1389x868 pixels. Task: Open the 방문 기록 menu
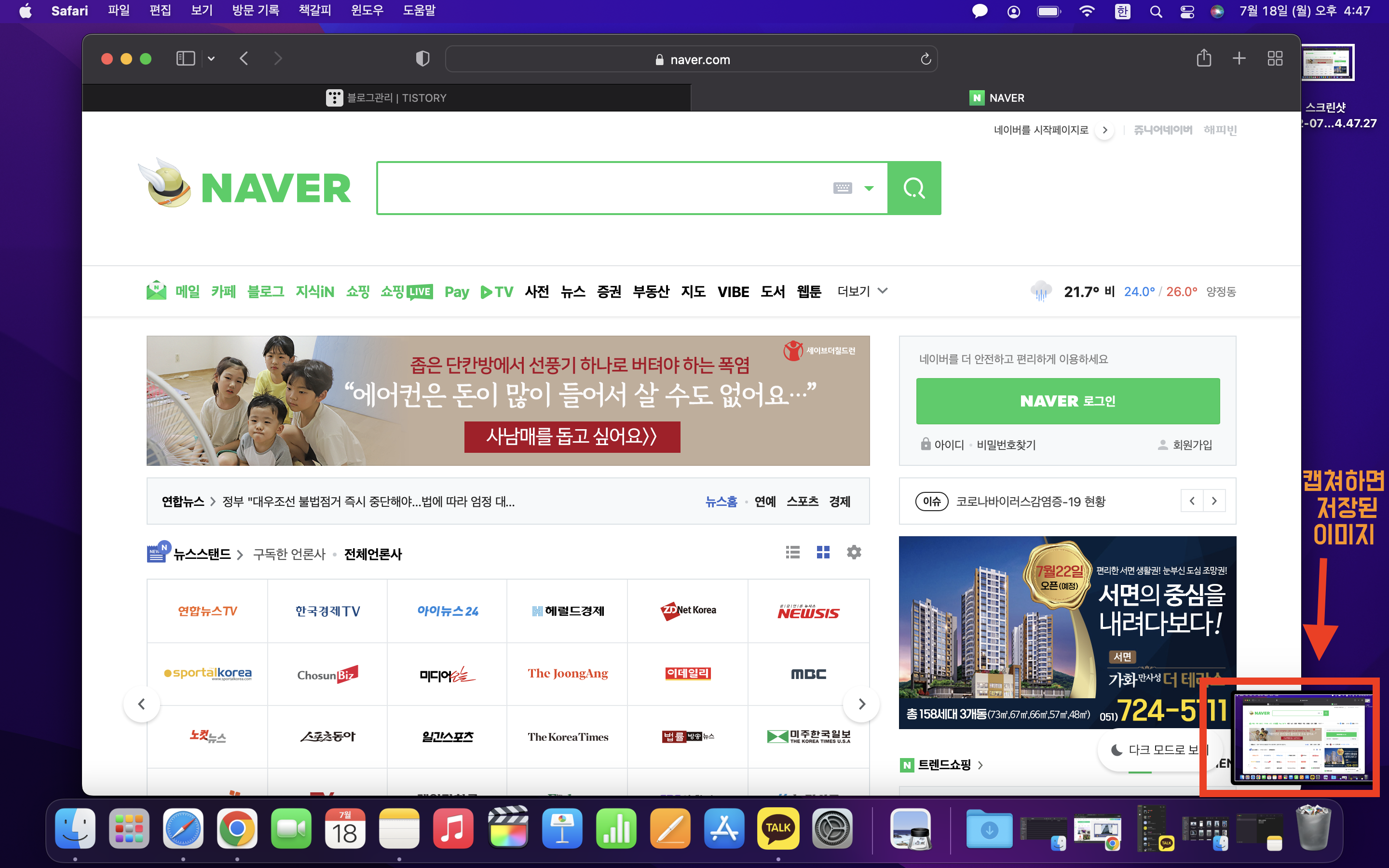256,11
